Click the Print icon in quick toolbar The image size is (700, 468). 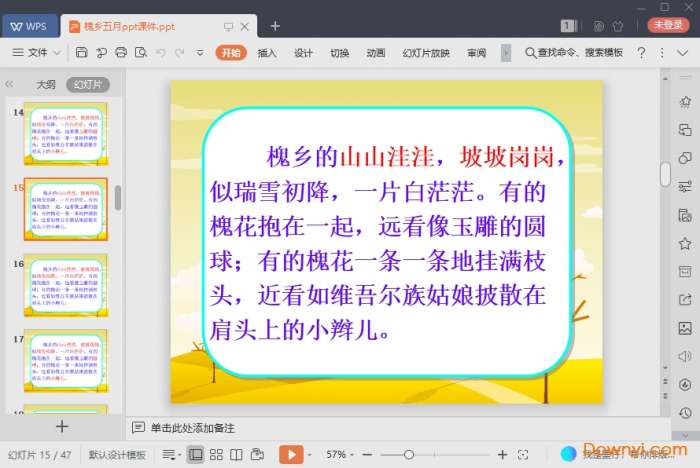(121, 52)
